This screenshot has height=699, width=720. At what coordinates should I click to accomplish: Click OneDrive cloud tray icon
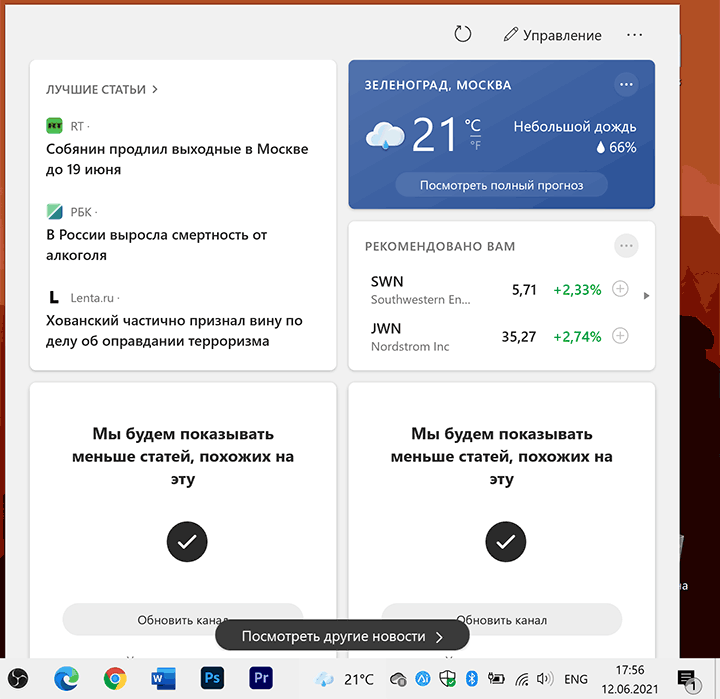[x=398, y=679]
